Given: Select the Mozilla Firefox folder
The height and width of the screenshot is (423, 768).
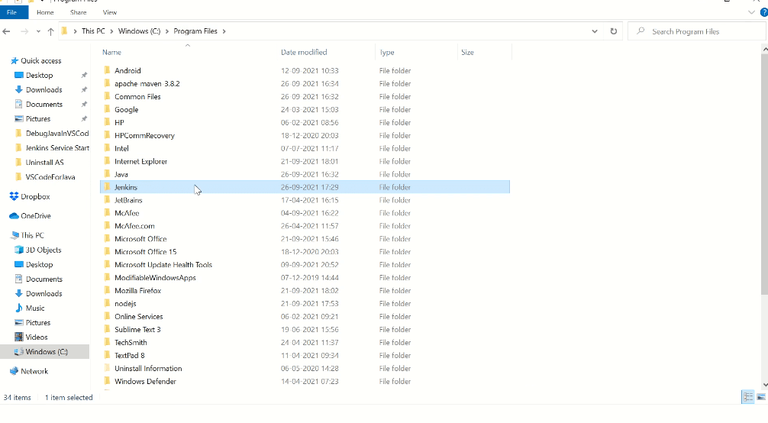Looking at the screenshot, I should (138, 291).
